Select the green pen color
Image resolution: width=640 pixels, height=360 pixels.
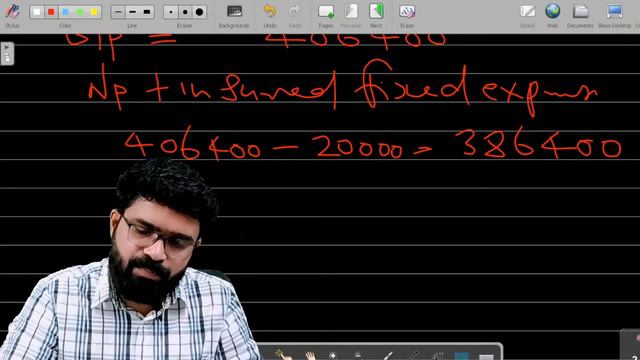[80, 12]
